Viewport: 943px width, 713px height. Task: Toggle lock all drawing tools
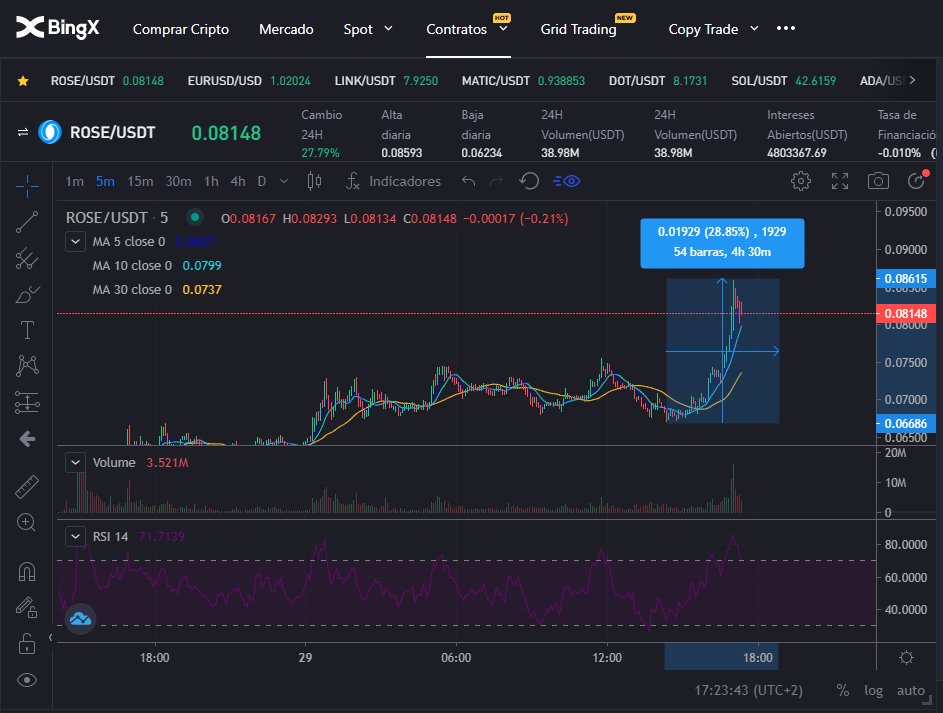click(x=27, y=643)
